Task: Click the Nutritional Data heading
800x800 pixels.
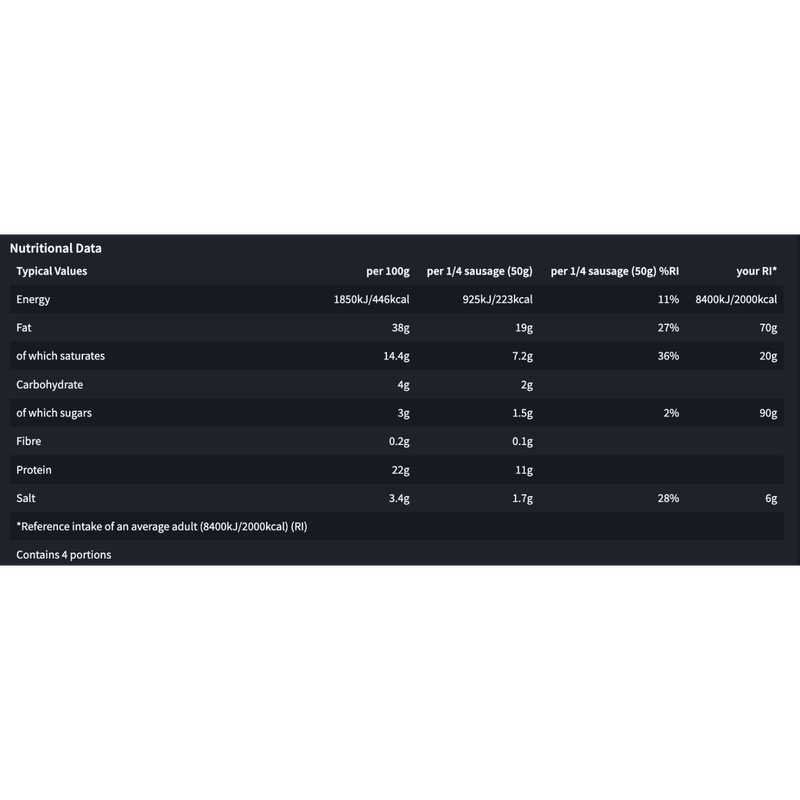Action: click(x=55, y=248)
